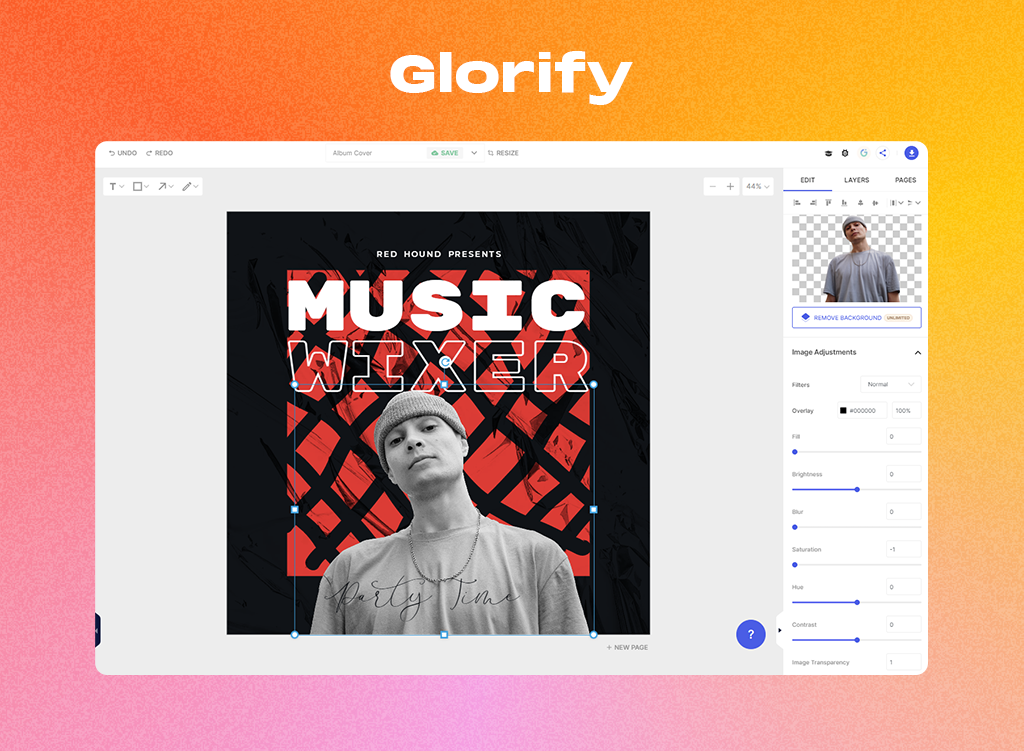
Task: Open the layer order dropdown
Action: click(914, 203)
